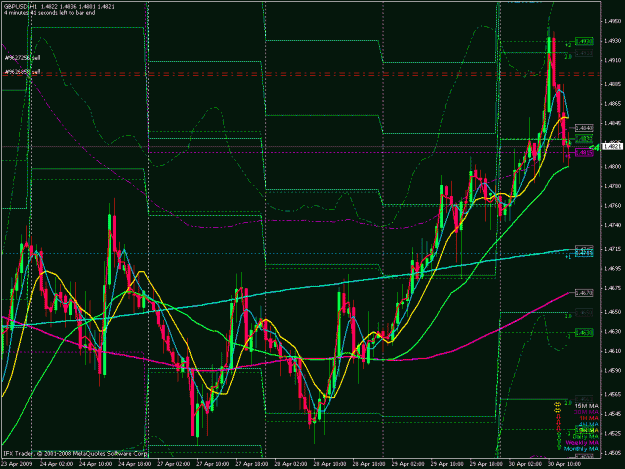Click the 28 Apr 10:00 time axis label
This screenshot has width=625, height=469.
330,464
